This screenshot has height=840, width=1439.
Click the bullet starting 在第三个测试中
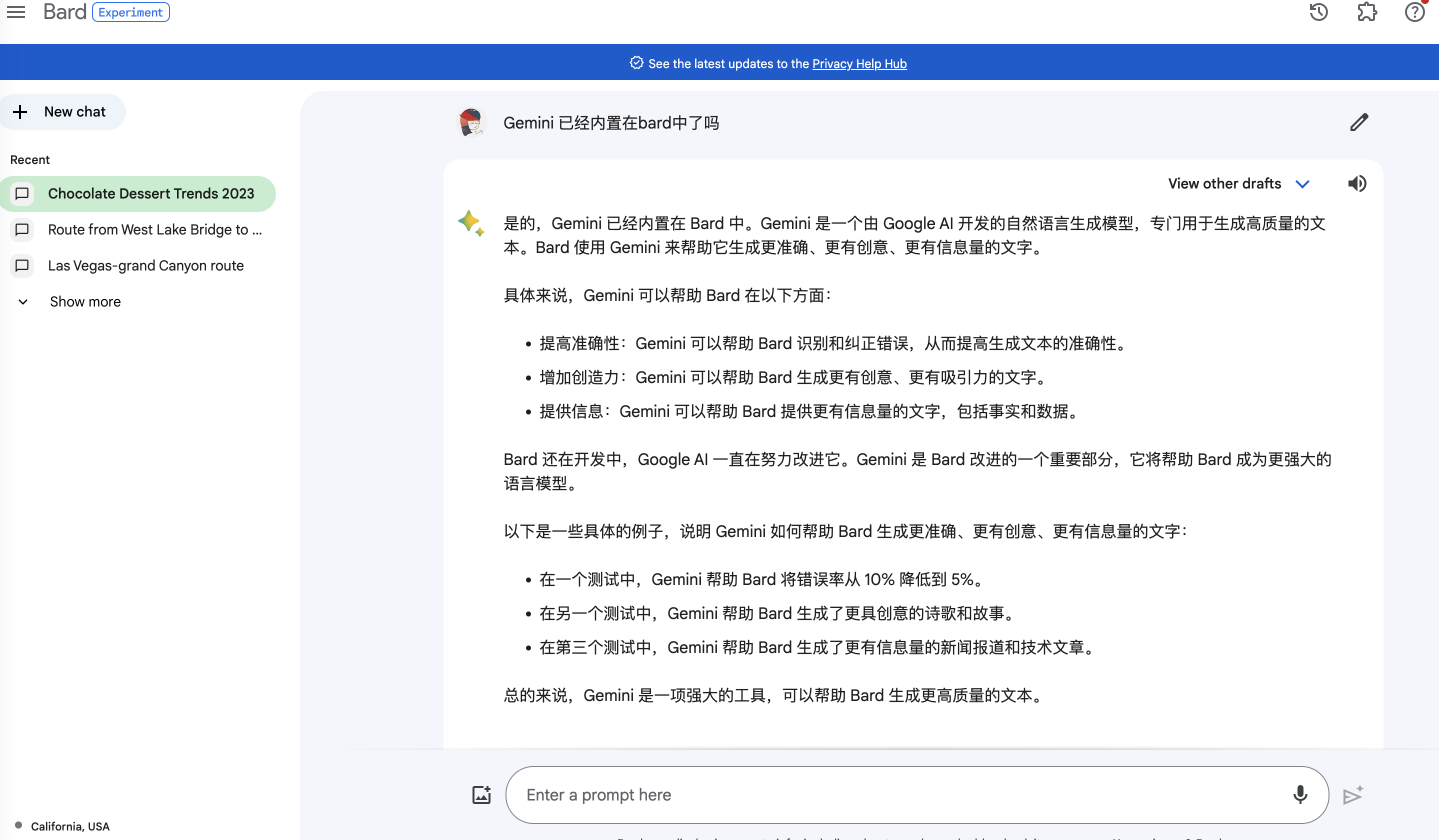[x=817, y=647]
